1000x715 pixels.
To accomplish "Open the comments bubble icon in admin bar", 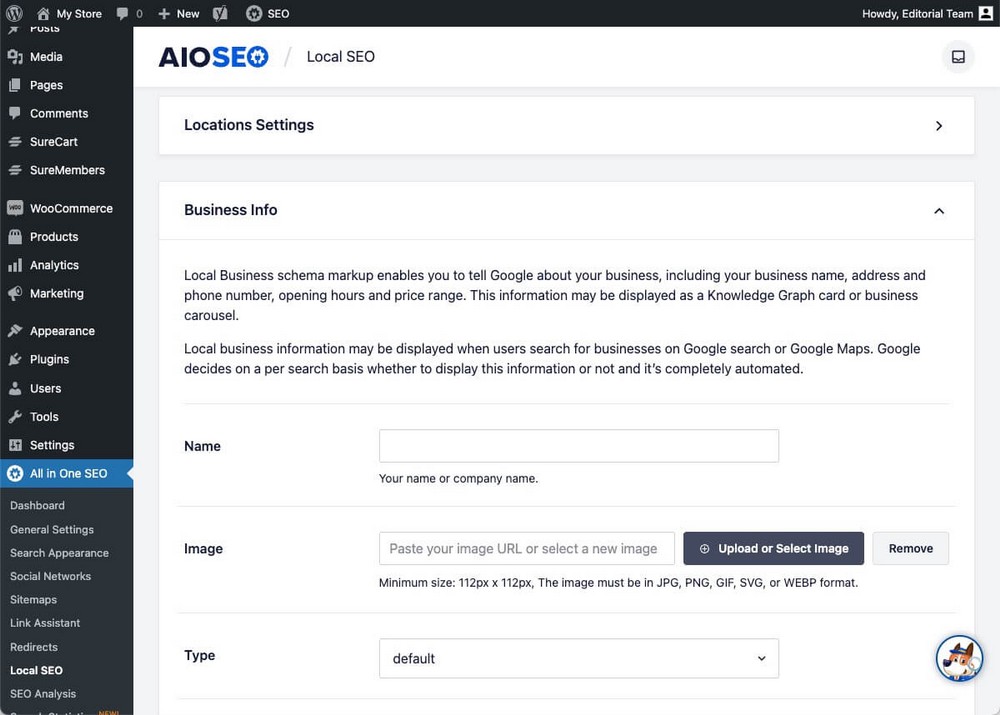I will [122, 14].
